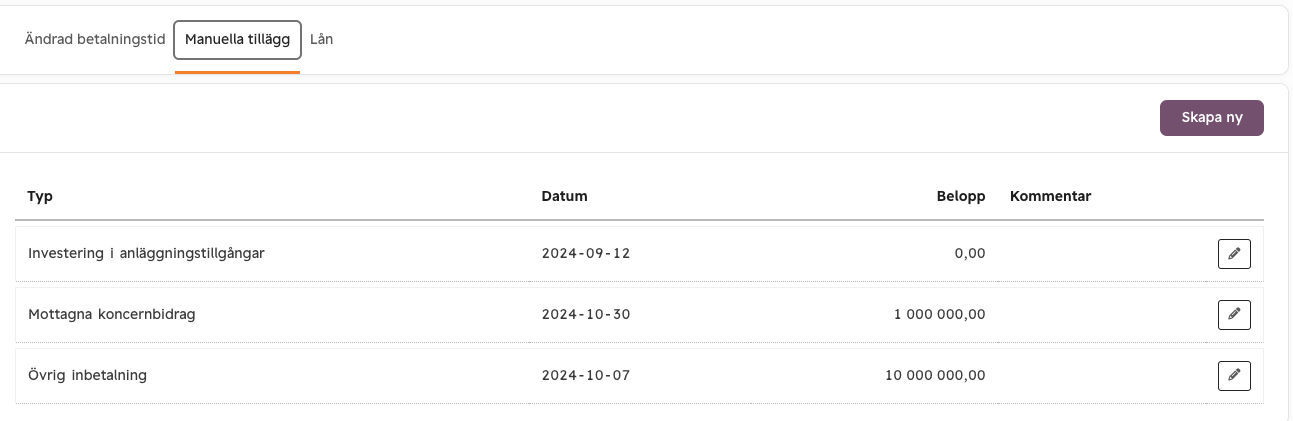1293x421 pixels.
Task: Select the Mottagna koncernbidrag row text
Action: [x=112, y=315]
